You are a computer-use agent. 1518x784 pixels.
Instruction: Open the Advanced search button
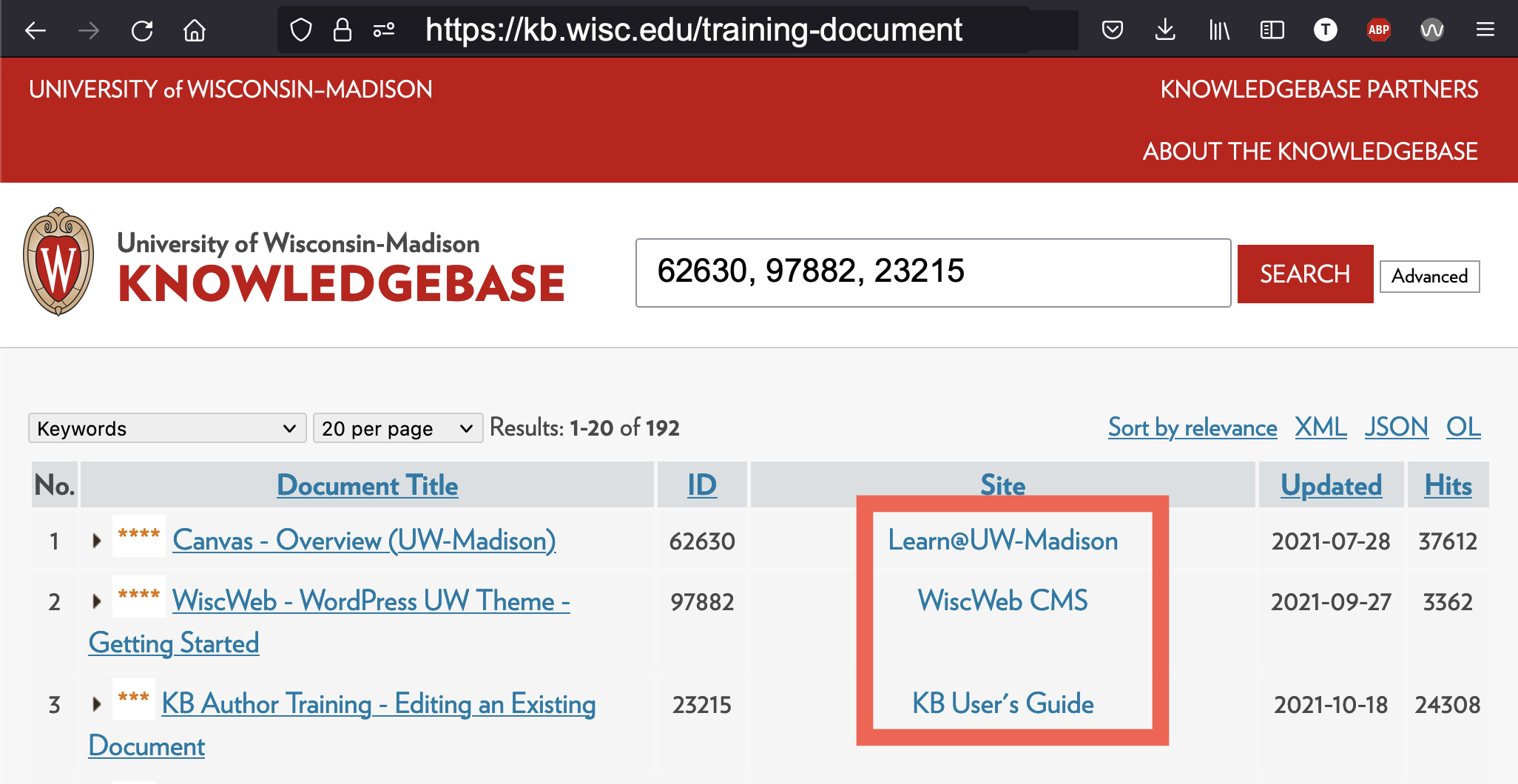(1429, 277)
